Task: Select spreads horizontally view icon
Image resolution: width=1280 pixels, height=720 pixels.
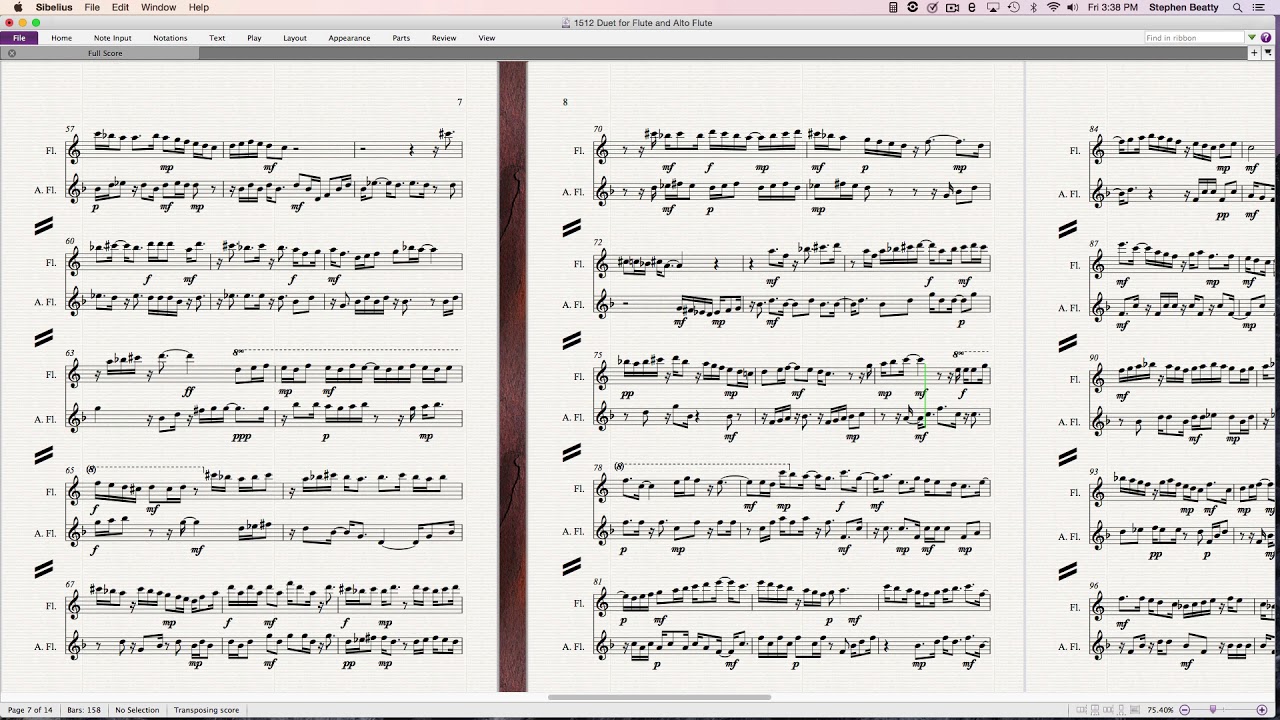Action: [1081, 710]
